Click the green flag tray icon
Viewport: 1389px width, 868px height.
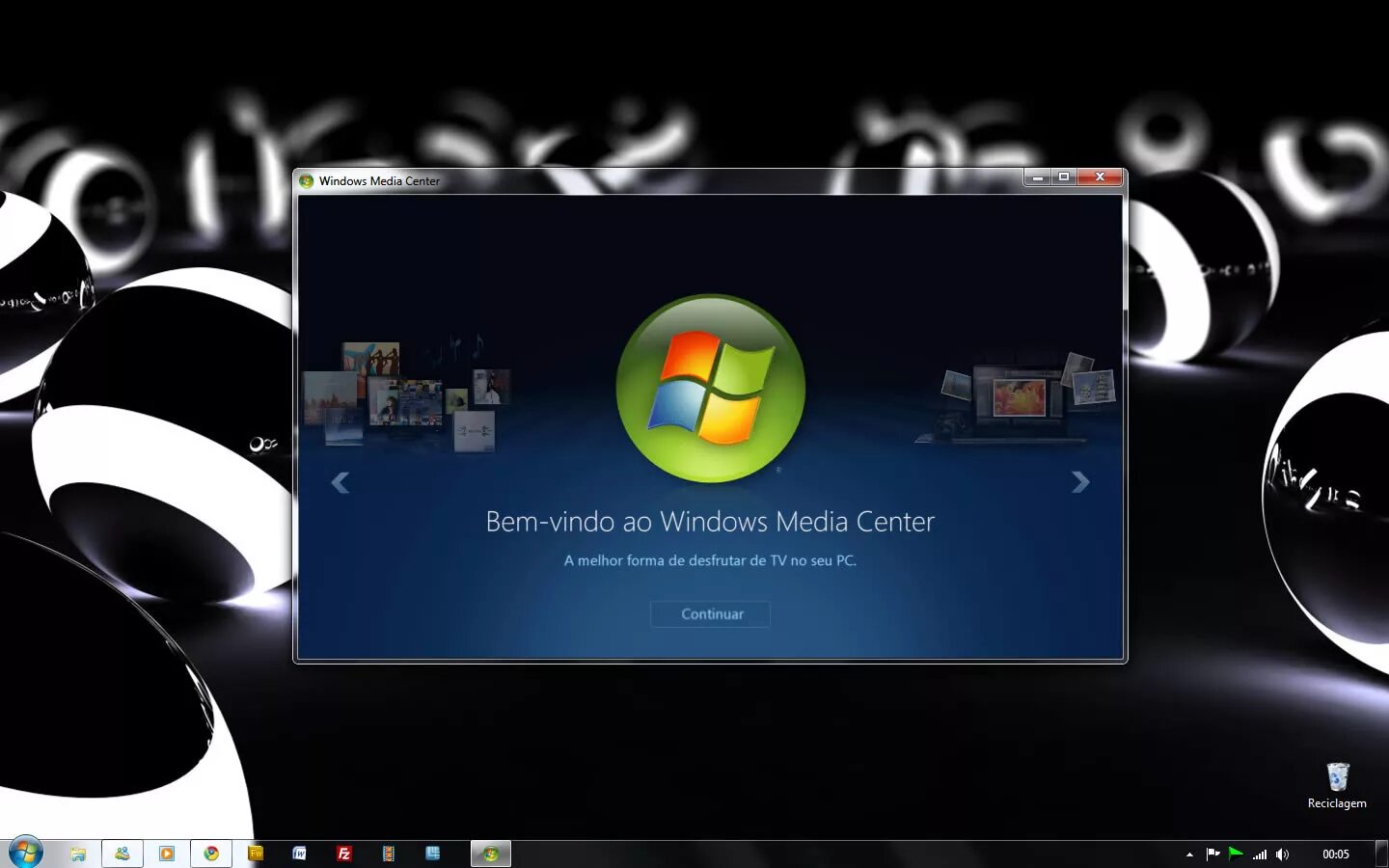[1236, 854]
